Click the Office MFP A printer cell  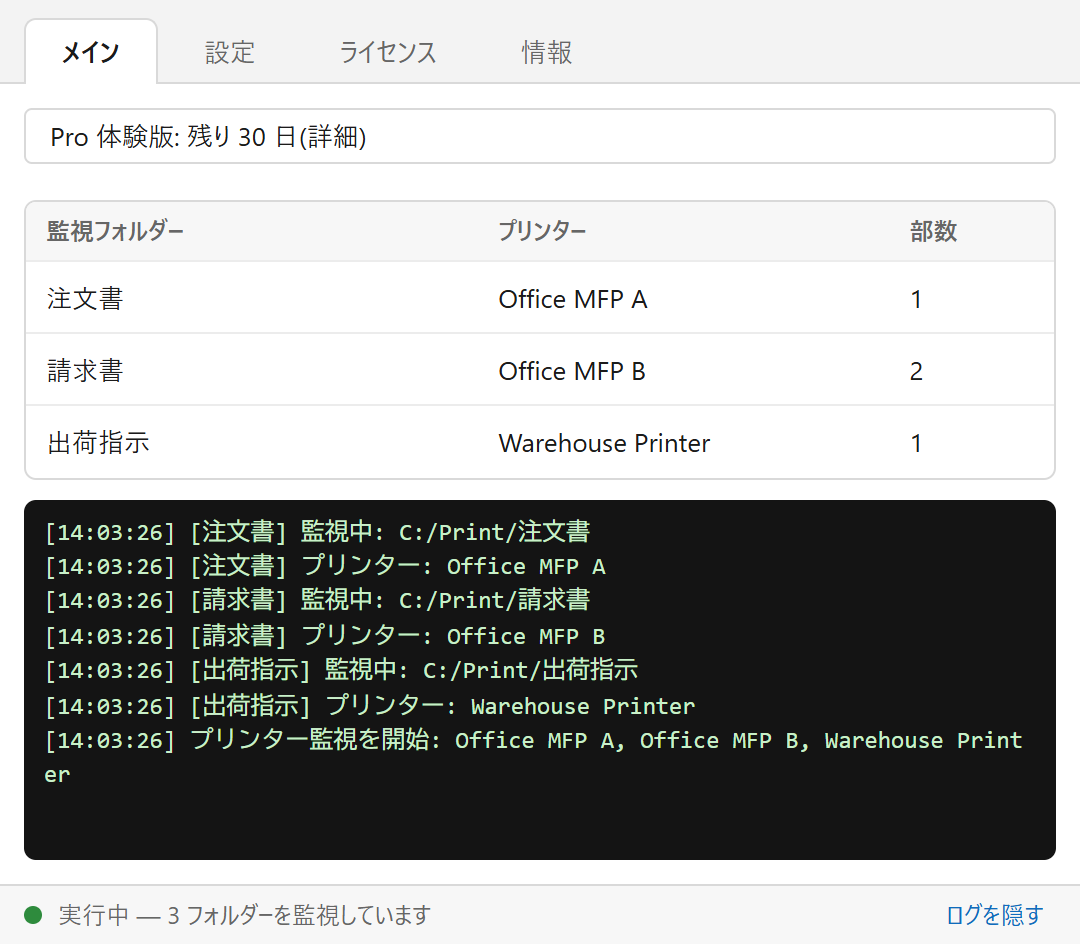tap(573, 299)
